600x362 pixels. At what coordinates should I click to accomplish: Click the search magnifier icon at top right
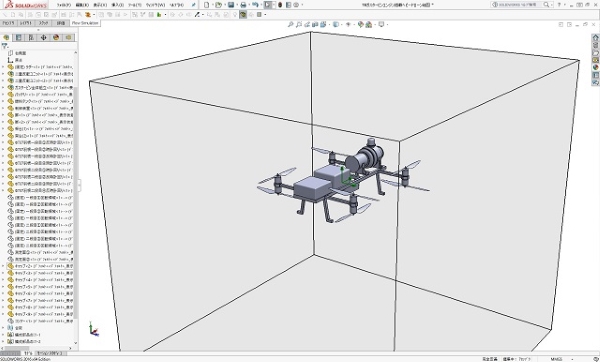(546, 5)
